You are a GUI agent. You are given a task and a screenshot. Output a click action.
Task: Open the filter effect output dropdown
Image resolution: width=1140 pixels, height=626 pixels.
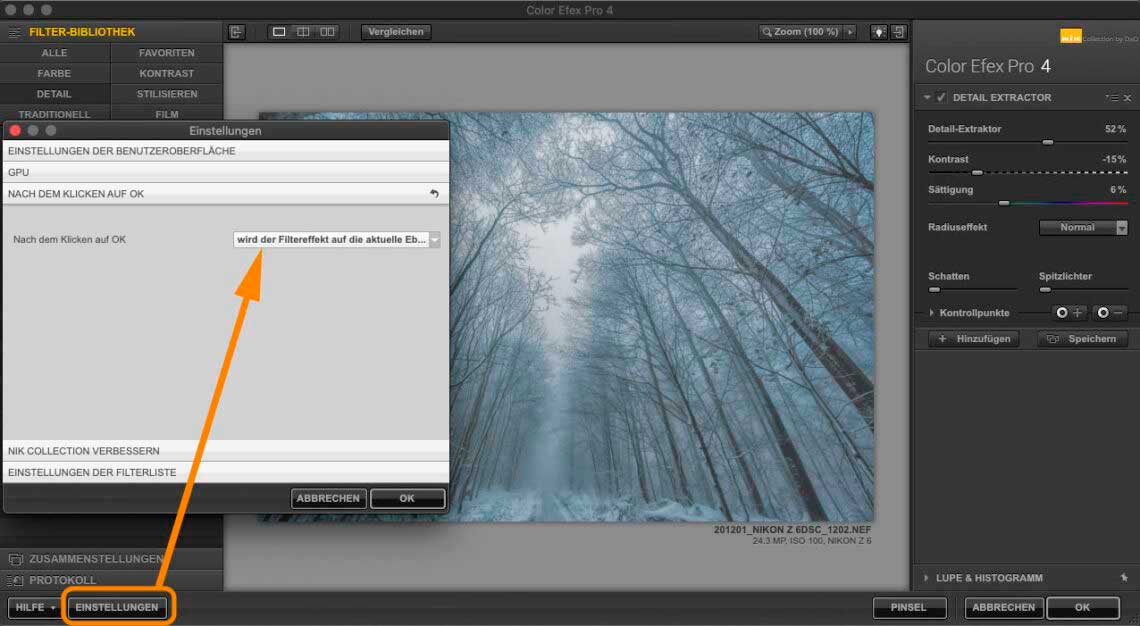pos(337,239)
